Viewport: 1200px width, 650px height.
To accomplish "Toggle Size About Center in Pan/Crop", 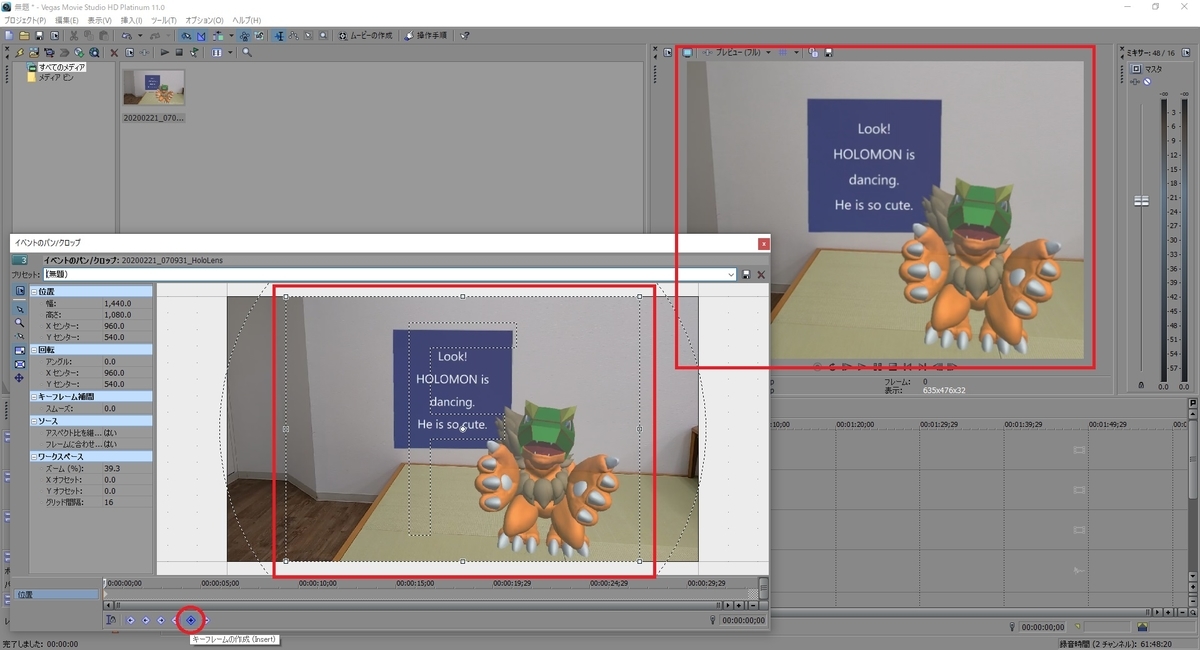I will click(x=19, y=364).
